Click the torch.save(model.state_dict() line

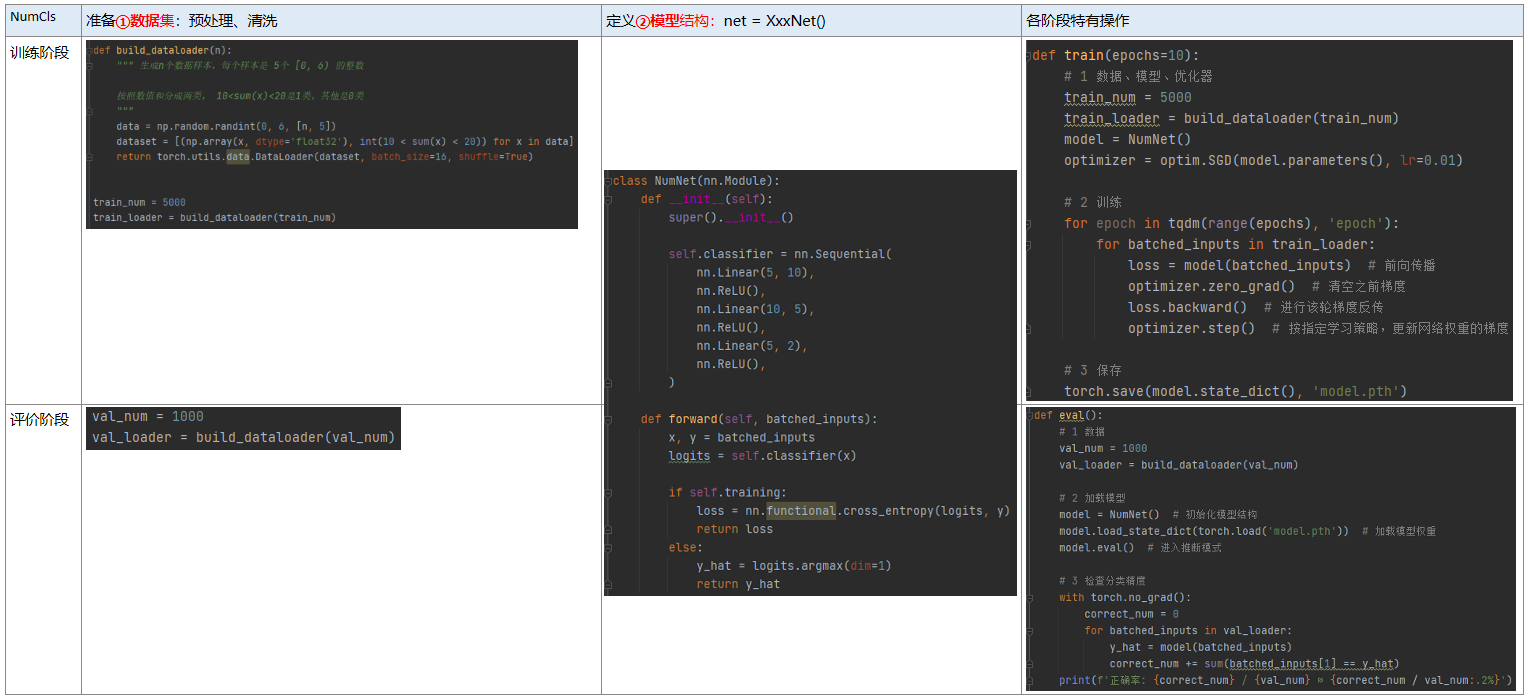[1236, 391]
